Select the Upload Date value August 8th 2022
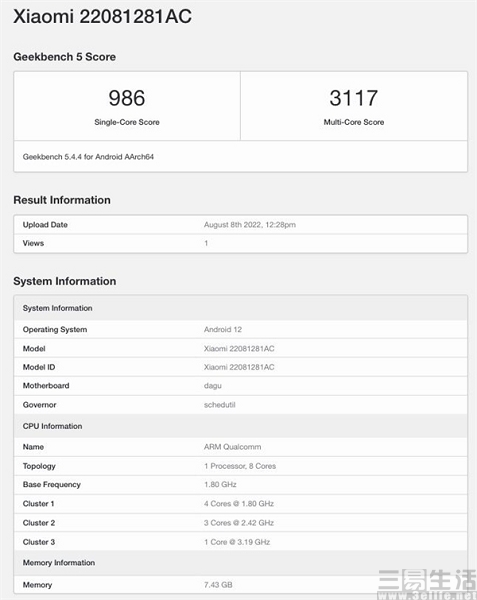Screen dimensions: 477x600 point(250,225)
